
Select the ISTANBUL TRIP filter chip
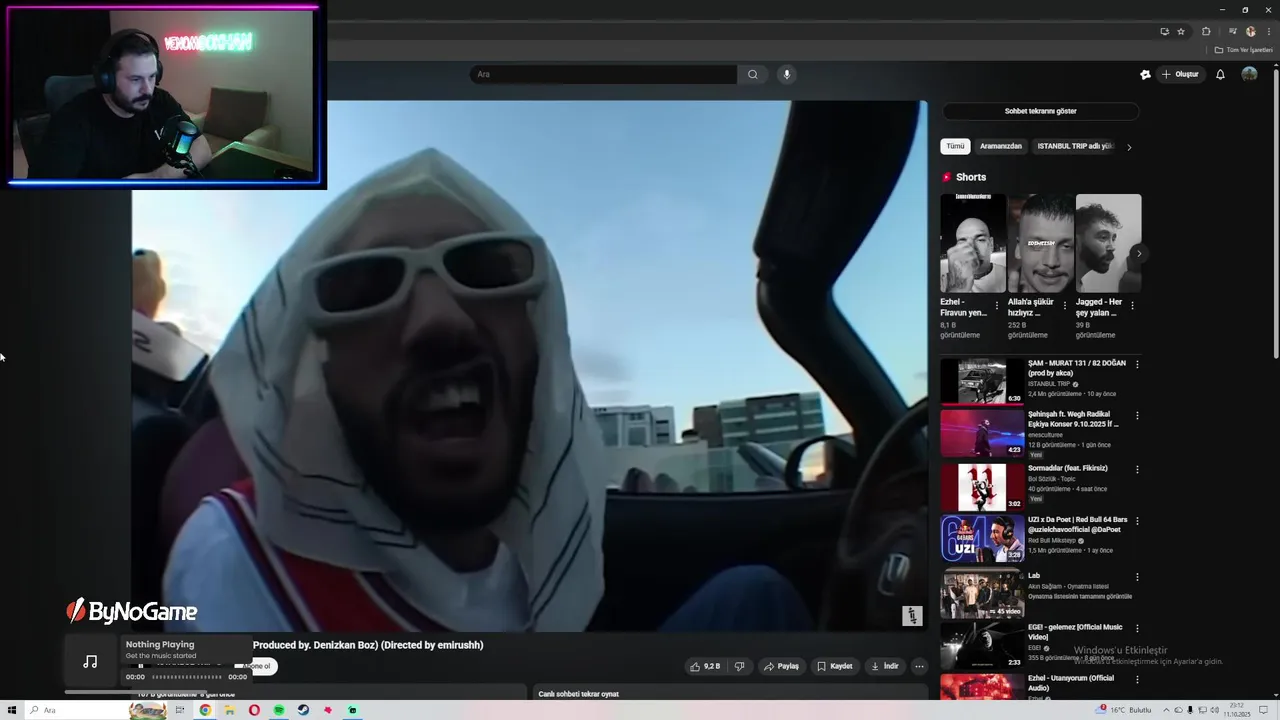(x=1074, y=146)
